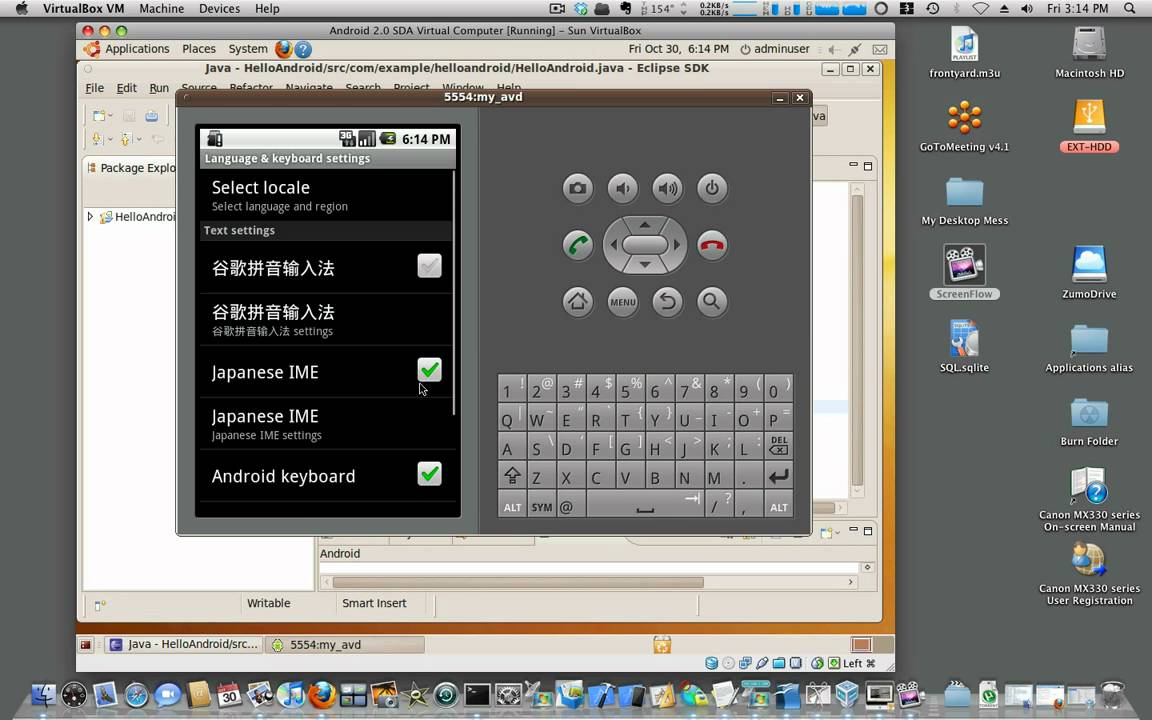Click the D-pad down arrow
The height and width of the screenshot is (720, 1152).
[x=645, y=264]
